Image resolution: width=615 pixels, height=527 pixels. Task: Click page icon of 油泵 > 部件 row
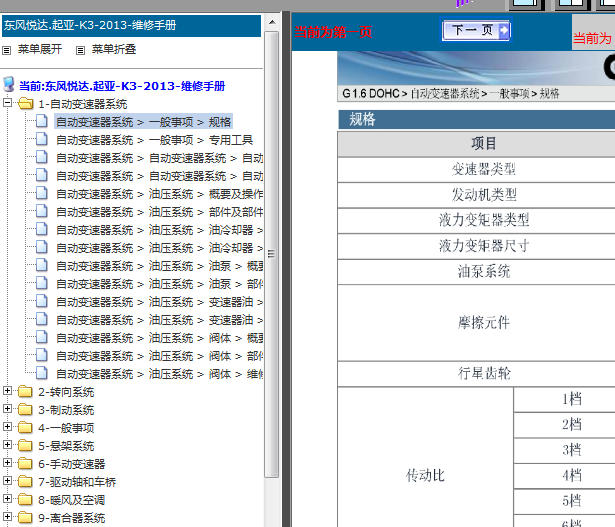pos(42,283)
